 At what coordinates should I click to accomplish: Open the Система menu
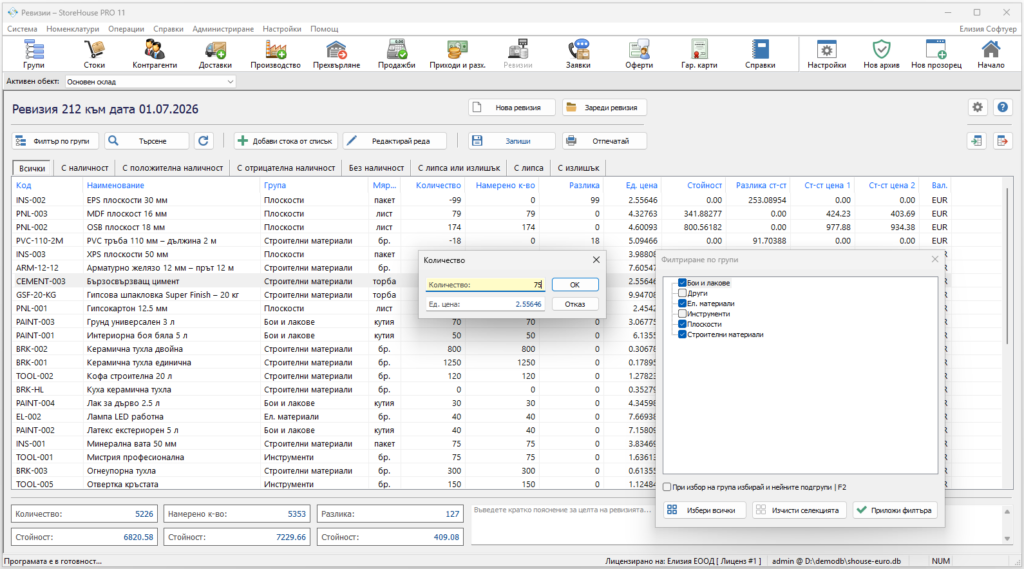click(x=22, y=29)
